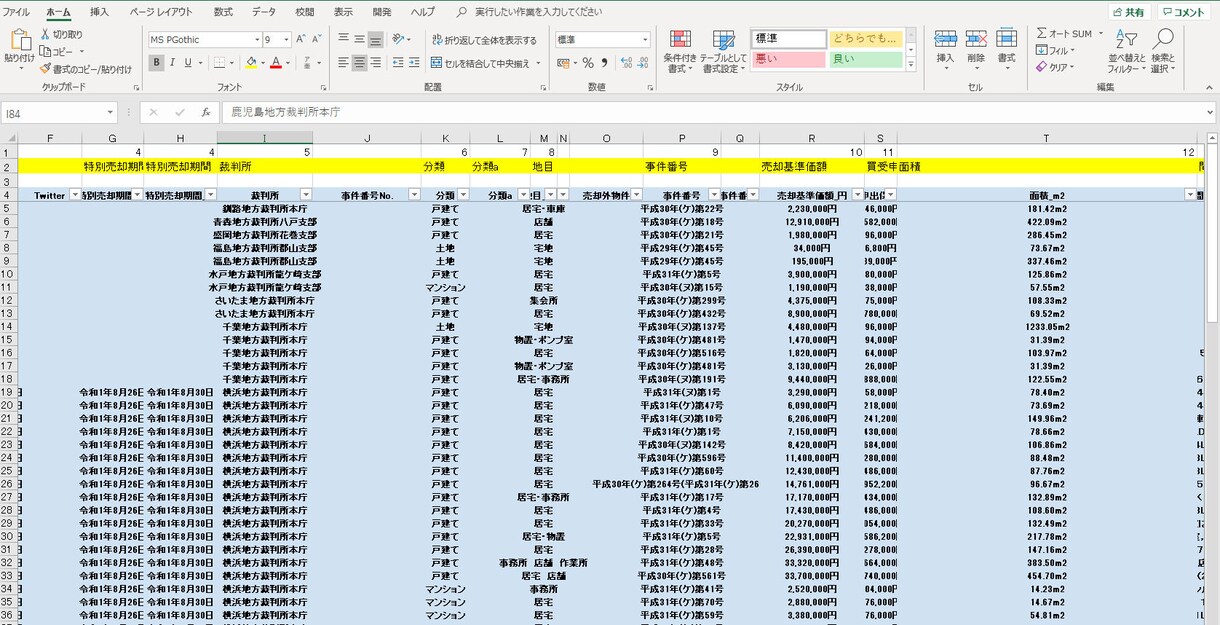Click the 共有 (Share) button
This screenshot has height=625, width=1220.
click(x=1128, y=12)
